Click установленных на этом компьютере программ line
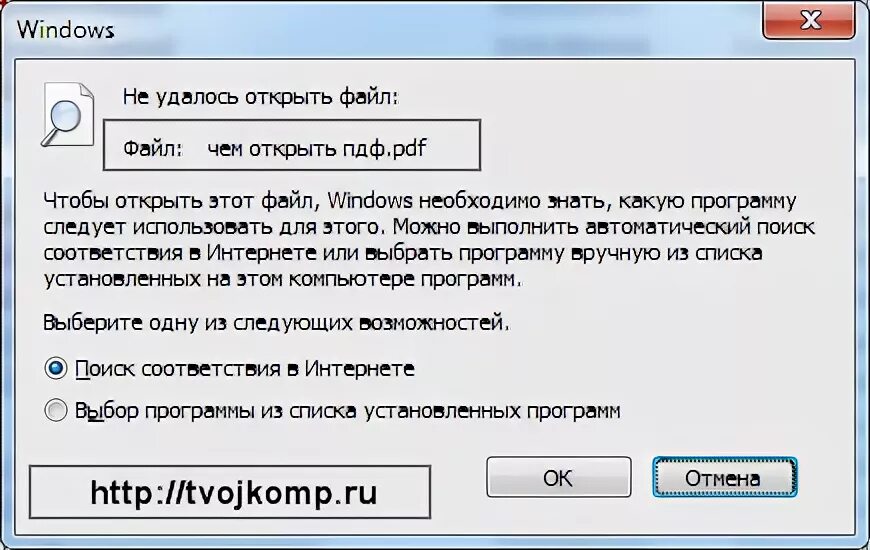870x550 pixels. (x=283, y=279)
